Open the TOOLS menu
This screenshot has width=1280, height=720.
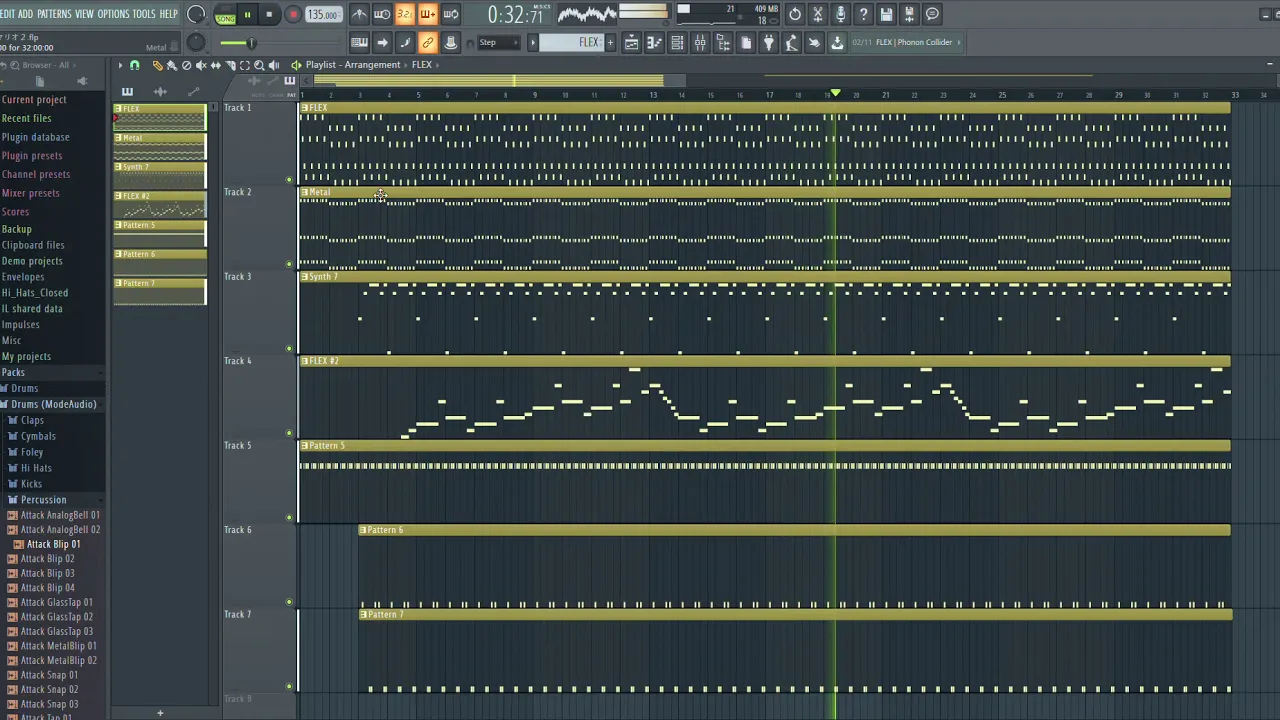coord(144,14)
